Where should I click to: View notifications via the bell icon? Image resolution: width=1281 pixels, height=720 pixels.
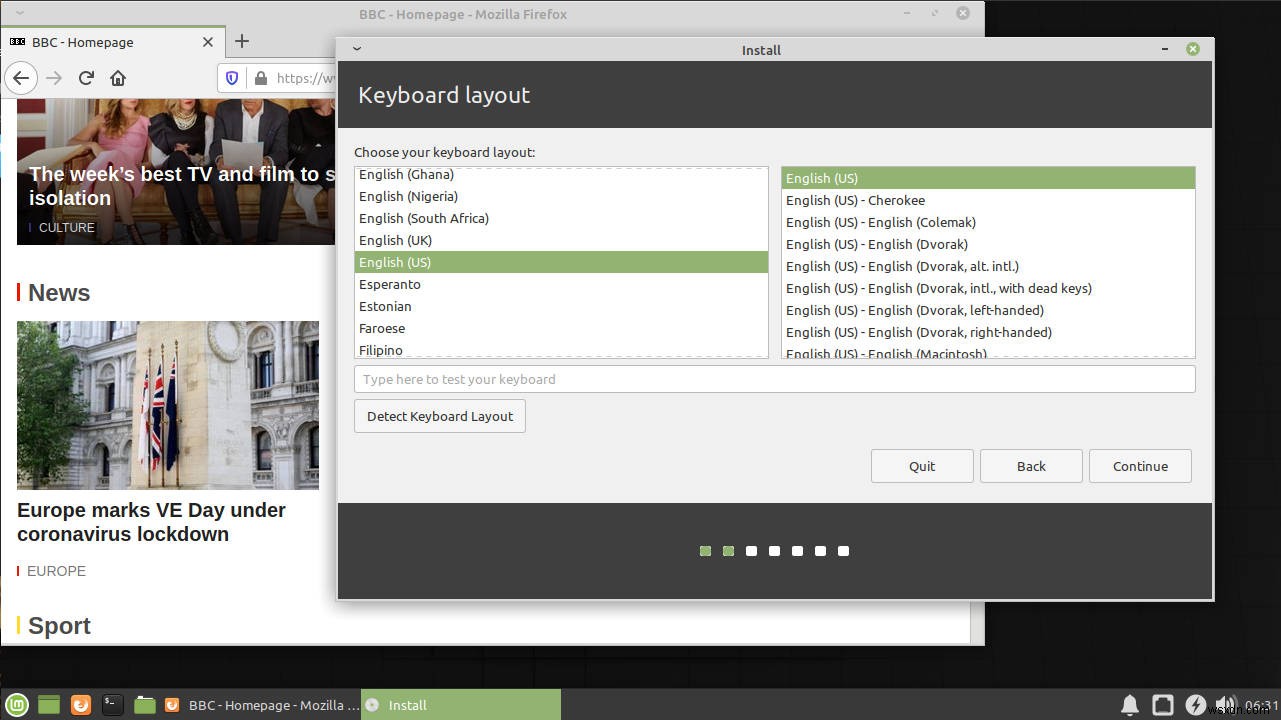(1131, 704)
